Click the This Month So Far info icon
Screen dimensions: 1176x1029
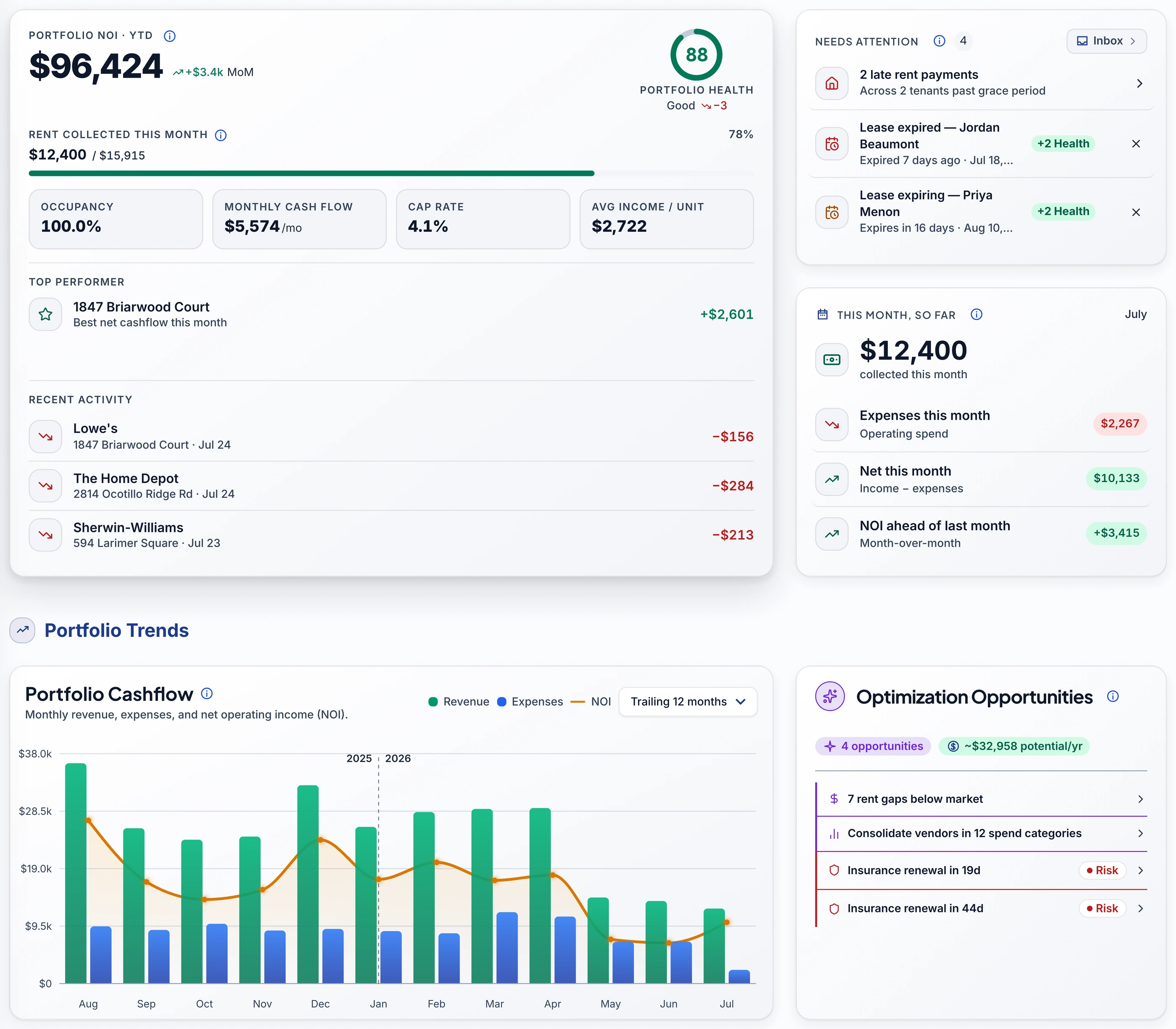point(976,314)
